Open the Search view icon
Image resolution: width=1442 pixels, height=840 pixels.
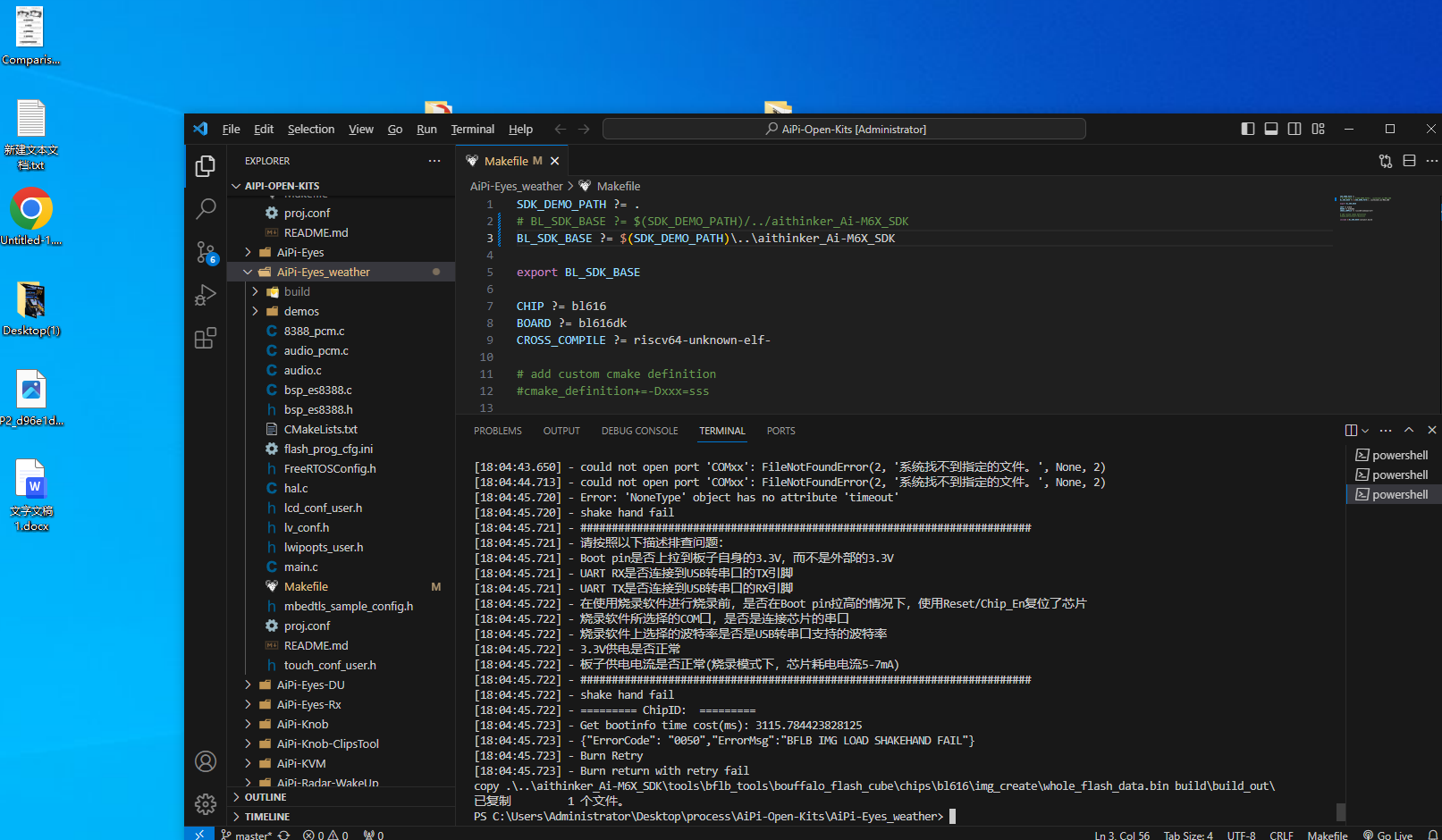(206, 209)
